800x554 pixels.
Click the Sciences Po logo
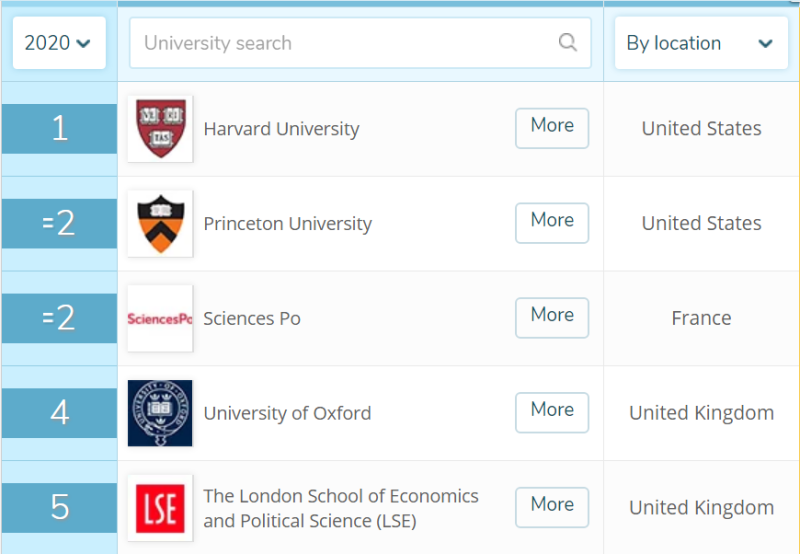160,318
